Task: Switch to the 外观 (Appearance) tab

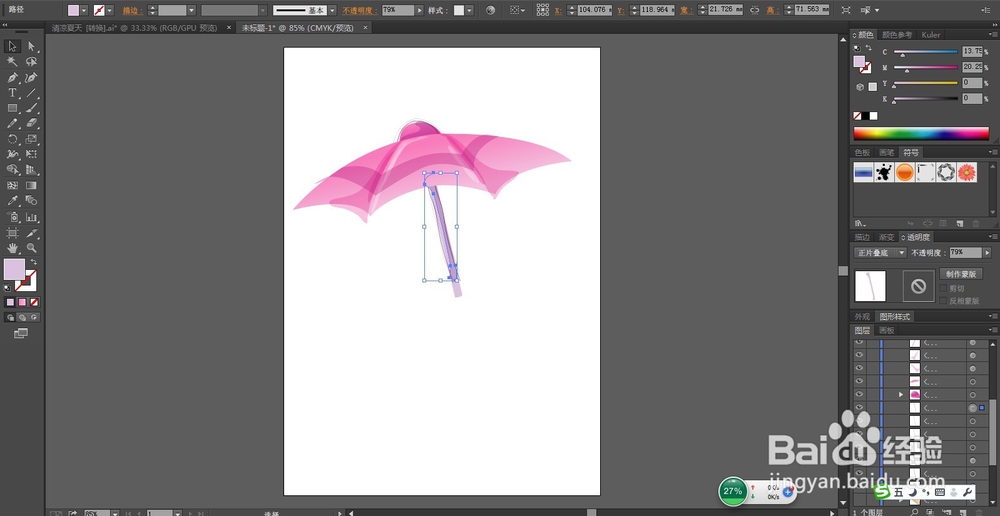Action: 862,316
